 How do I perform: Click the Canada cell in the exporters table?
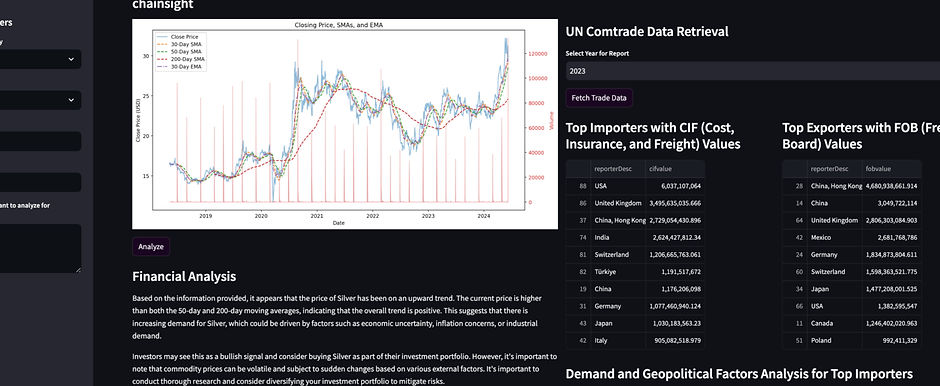(834, 323)
